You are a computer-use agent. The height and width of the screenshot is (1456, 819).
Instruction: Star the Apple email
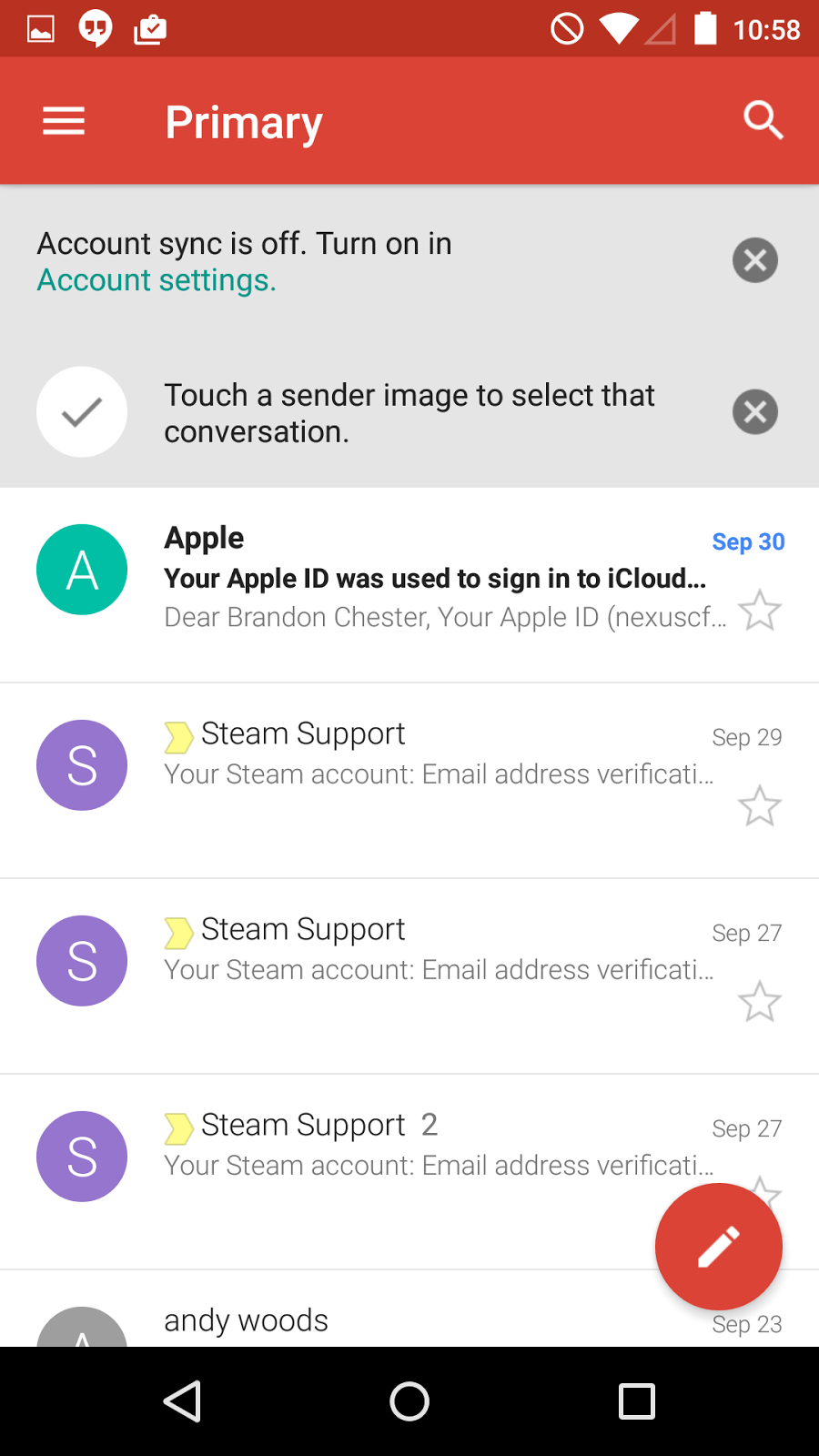tap(759, 611)
